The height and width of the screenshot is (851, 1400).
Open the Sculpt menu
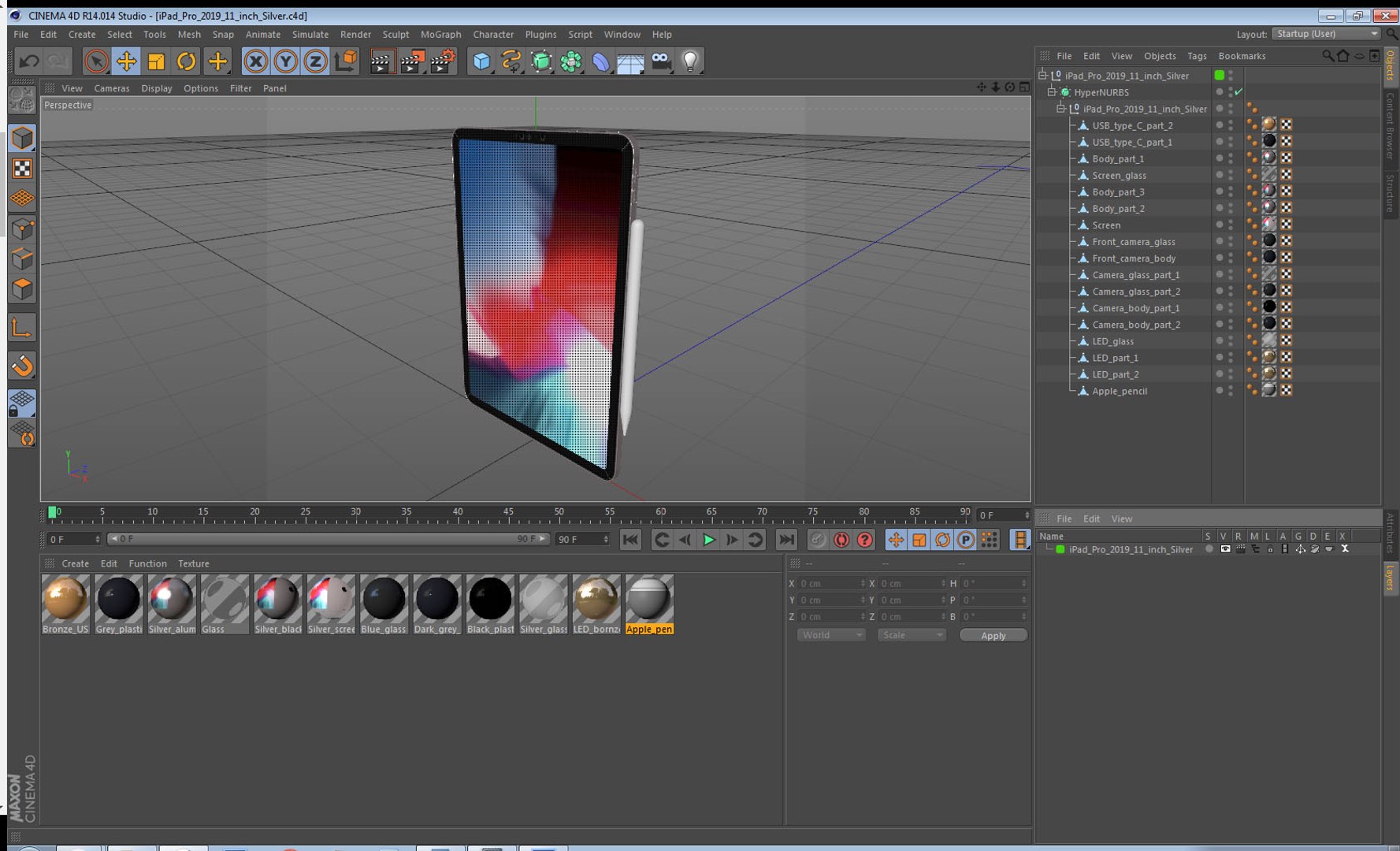pos(395,35)
